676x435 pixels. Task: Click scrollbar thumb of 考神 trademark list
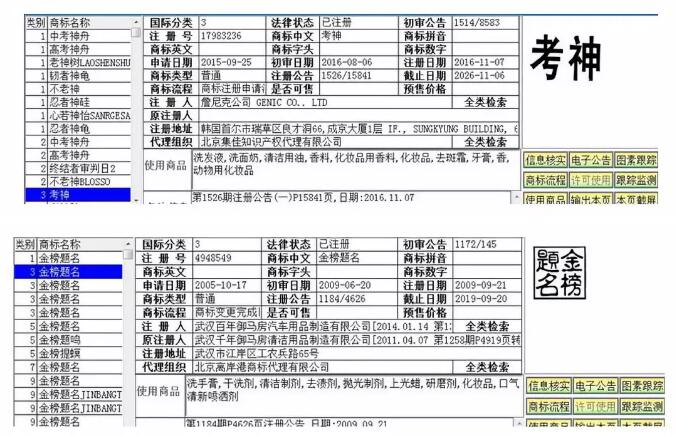(x=136, y=33)
